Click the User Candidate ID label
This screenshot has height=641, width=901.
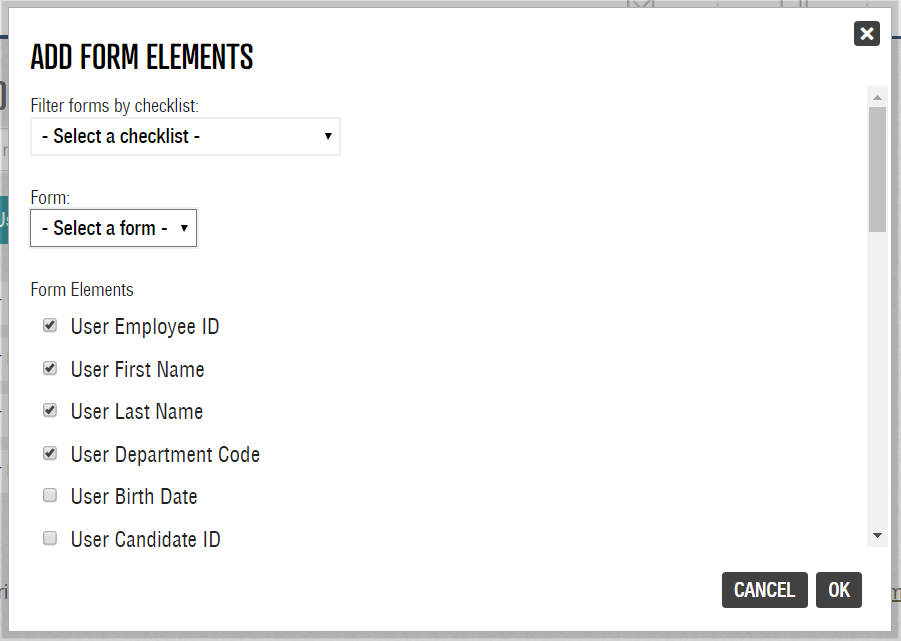point(145,540)
